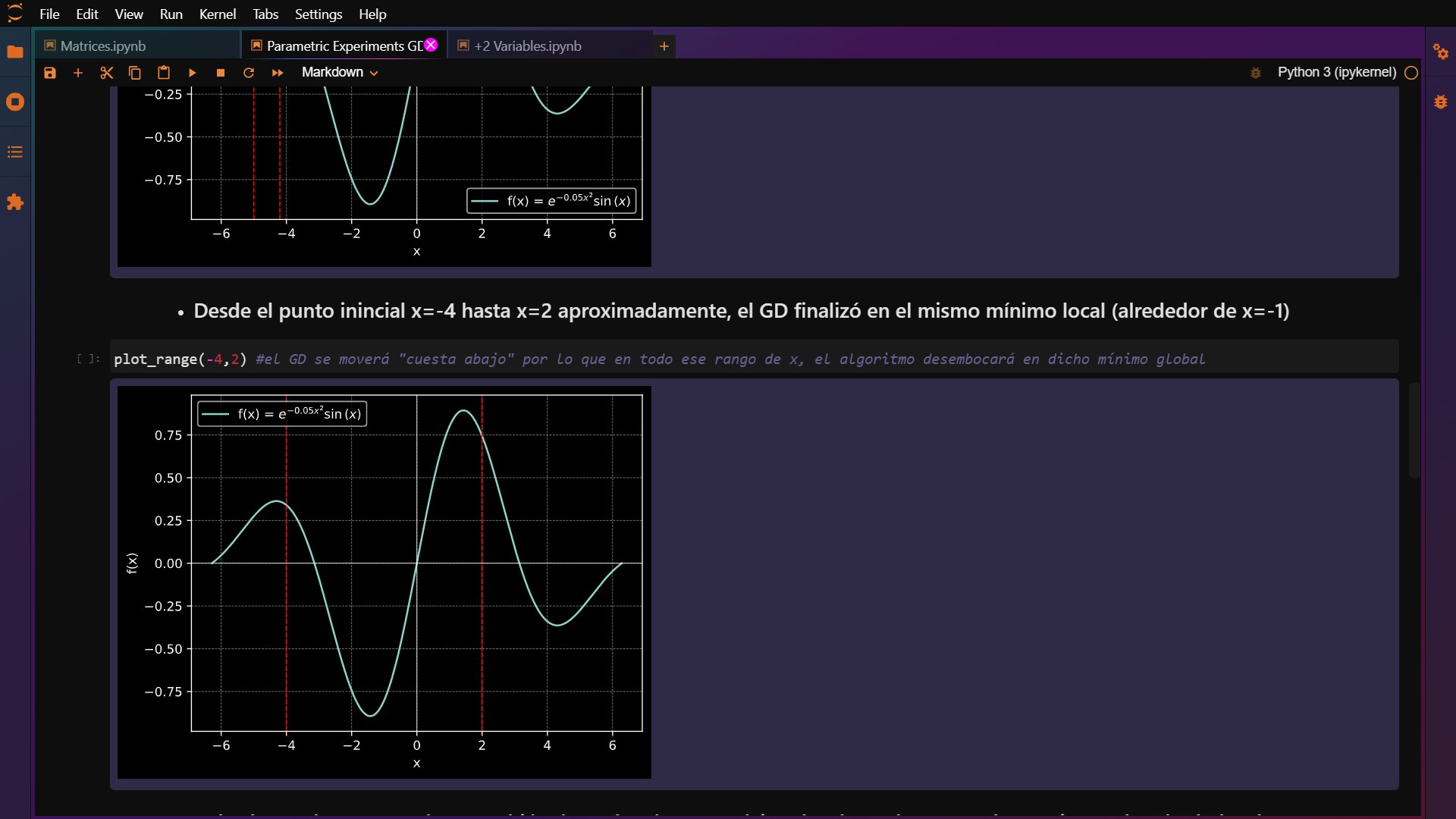Image resolution: width=1456 pixels, height=819 pixels.
Task: Restart kernel and run all cells
Action: click(x=278, y=73)
